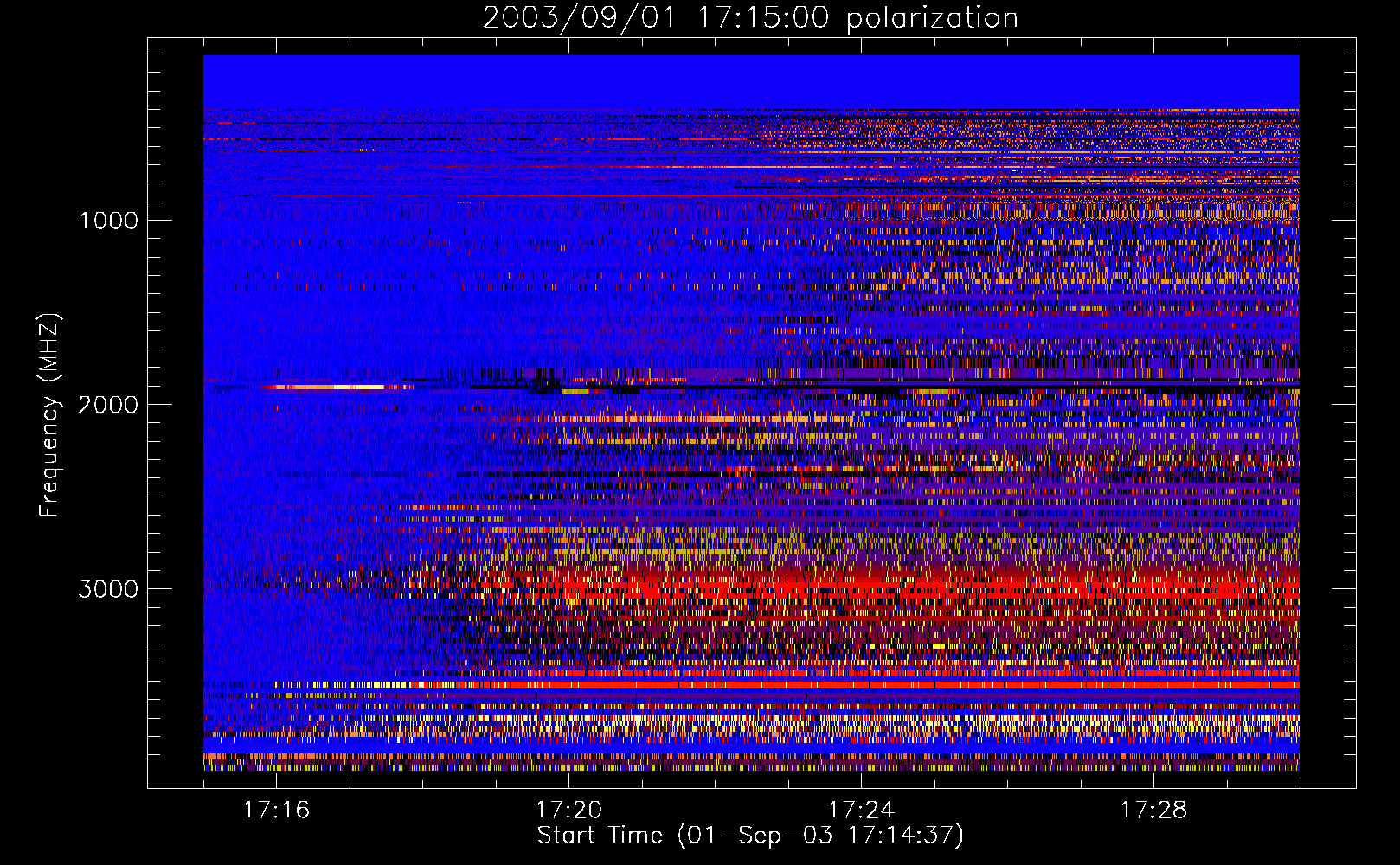This screenshot has height=865, width=1400.
Task: Click the 17:16 time tick label
Action: pyautogui.click(x=276, y=810)
